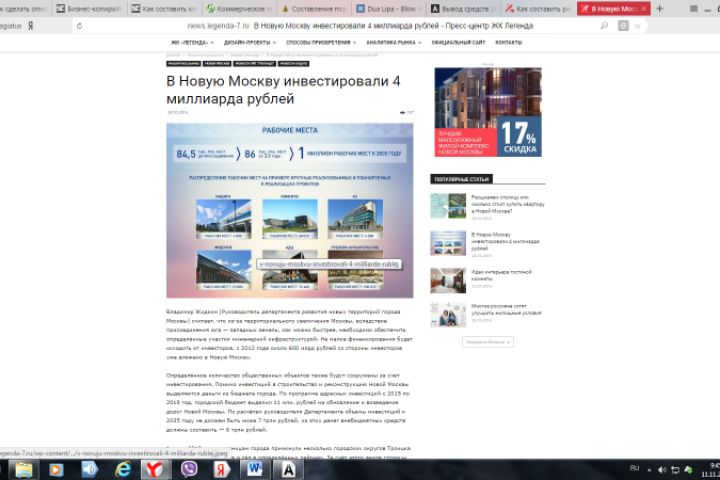The image size is (720, 480).
Task: Click the article headline 'В Новую Москву инвестировали'
Action: (283, 90)
